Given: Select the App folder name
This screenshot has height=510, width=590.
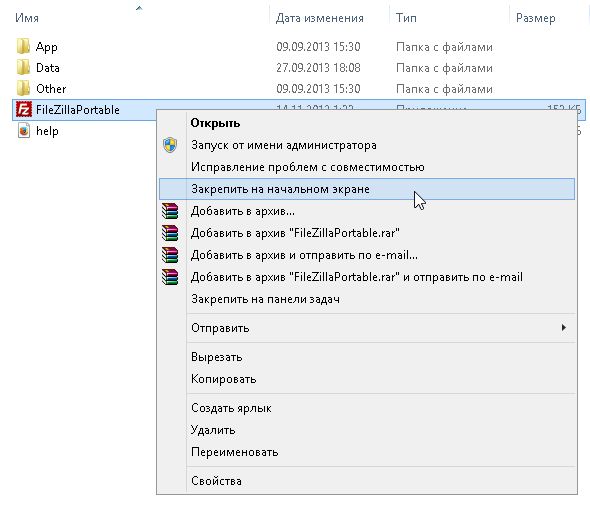Looking at the screenshot, I should tap(47, 47).
